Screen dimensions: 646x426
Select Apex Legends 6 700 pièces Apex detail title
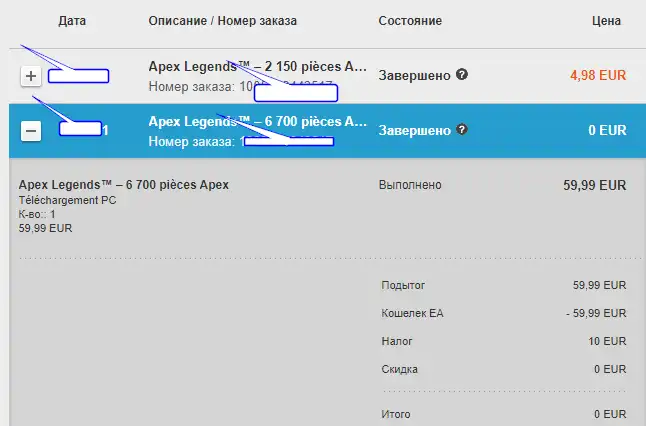pos(124,185)
